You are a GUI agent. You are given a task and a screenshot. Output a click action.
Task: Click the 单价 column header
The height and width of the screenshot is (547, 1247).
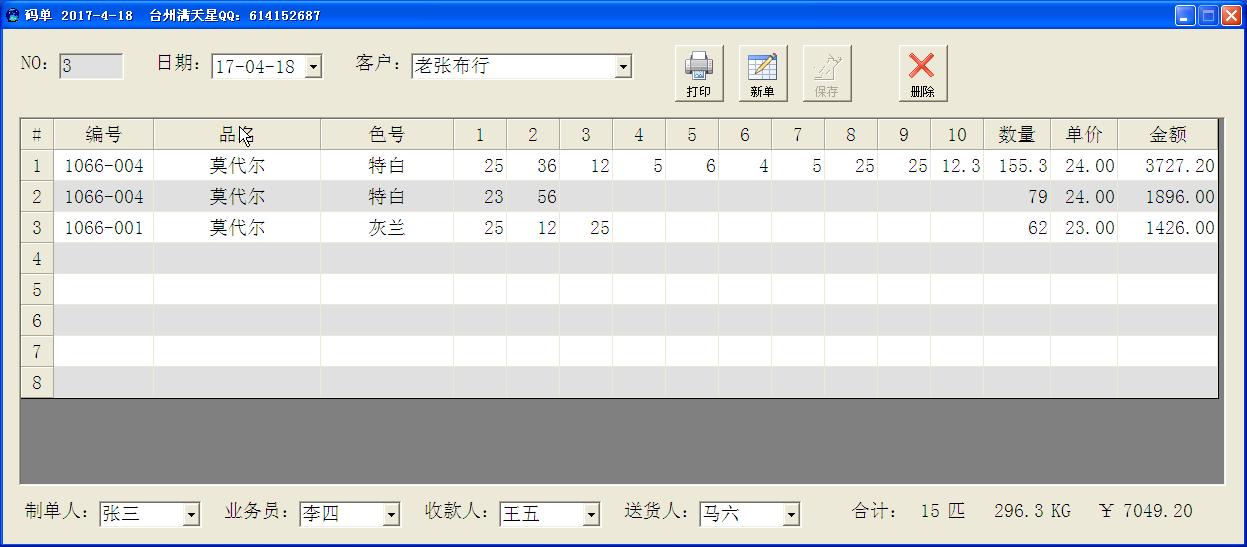pyautogui.click(x=1084, y=135)
